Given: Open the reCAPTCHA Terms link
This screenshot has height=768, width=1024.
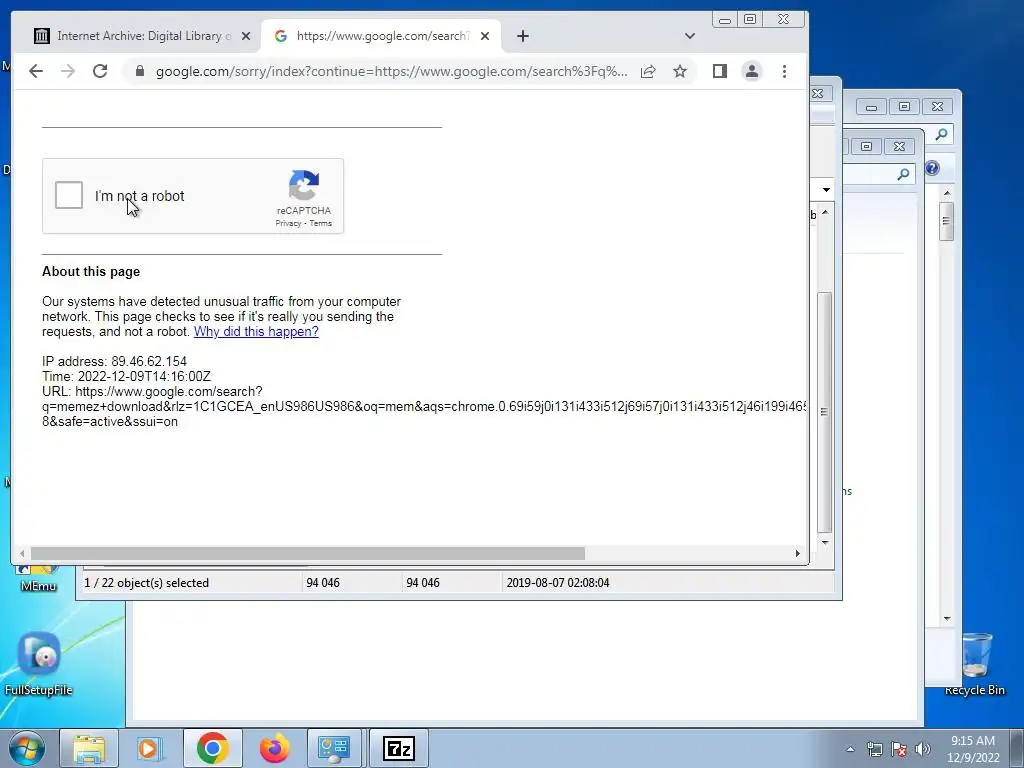Looking at the screenshot, I should (321, 223).
